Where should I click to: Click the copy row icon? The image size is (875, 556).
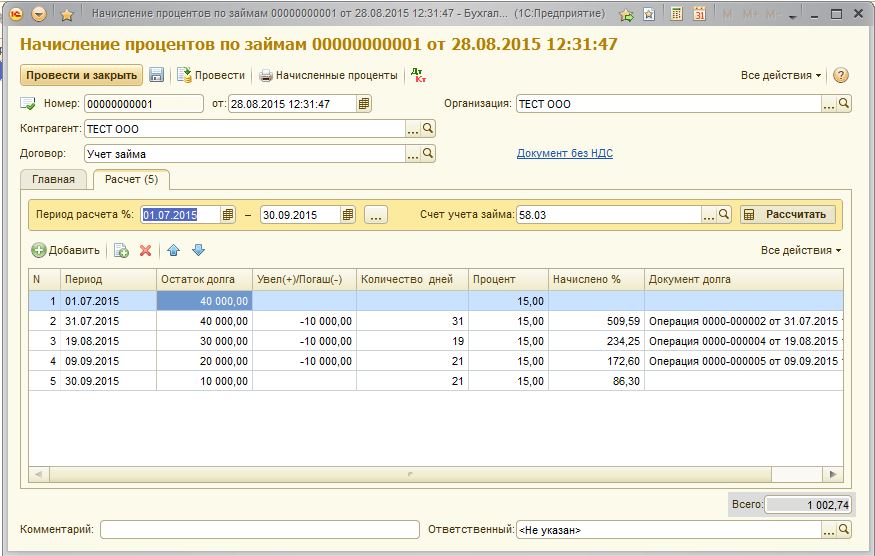click(x=121, y=250)
